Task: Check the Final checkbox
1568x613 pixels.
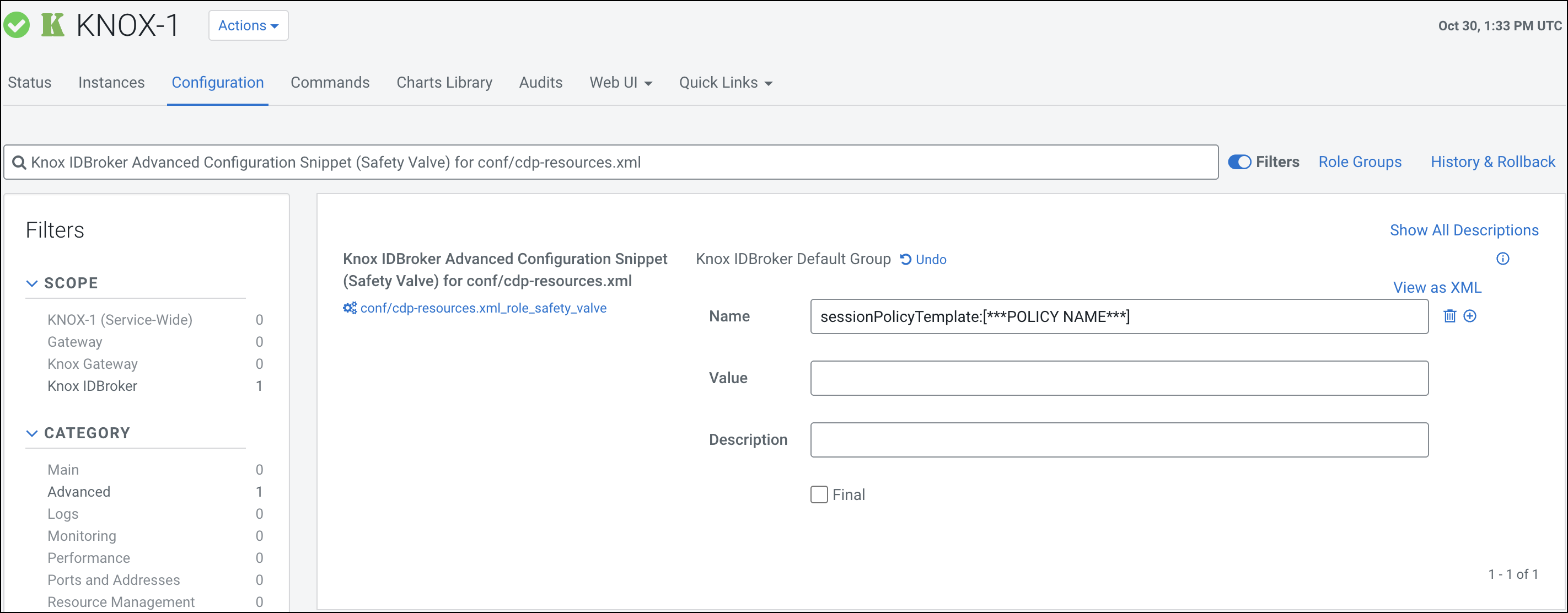Action: [819, 494]
